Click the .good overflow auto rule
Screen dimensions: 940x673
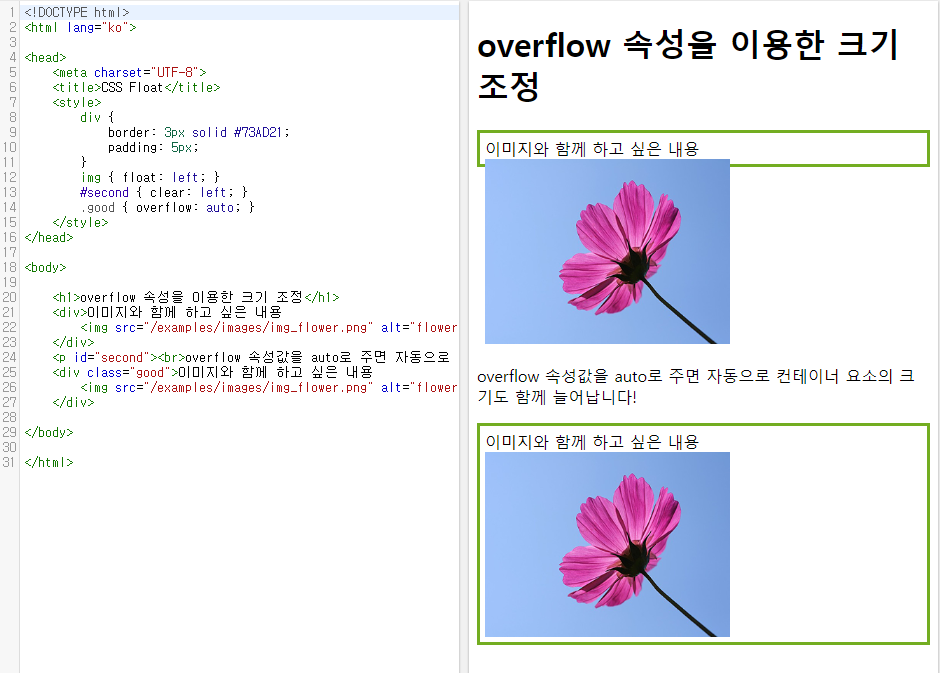click(x=167, y=207)
